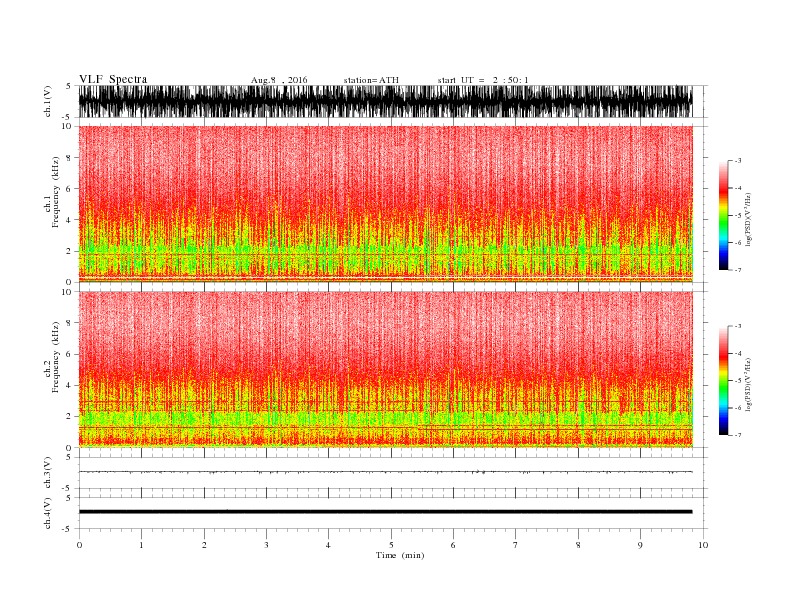The width and height of the screenshot is (792, 612).
Task: Click time axis tick label "10"
Action: (x=703, y=545)
